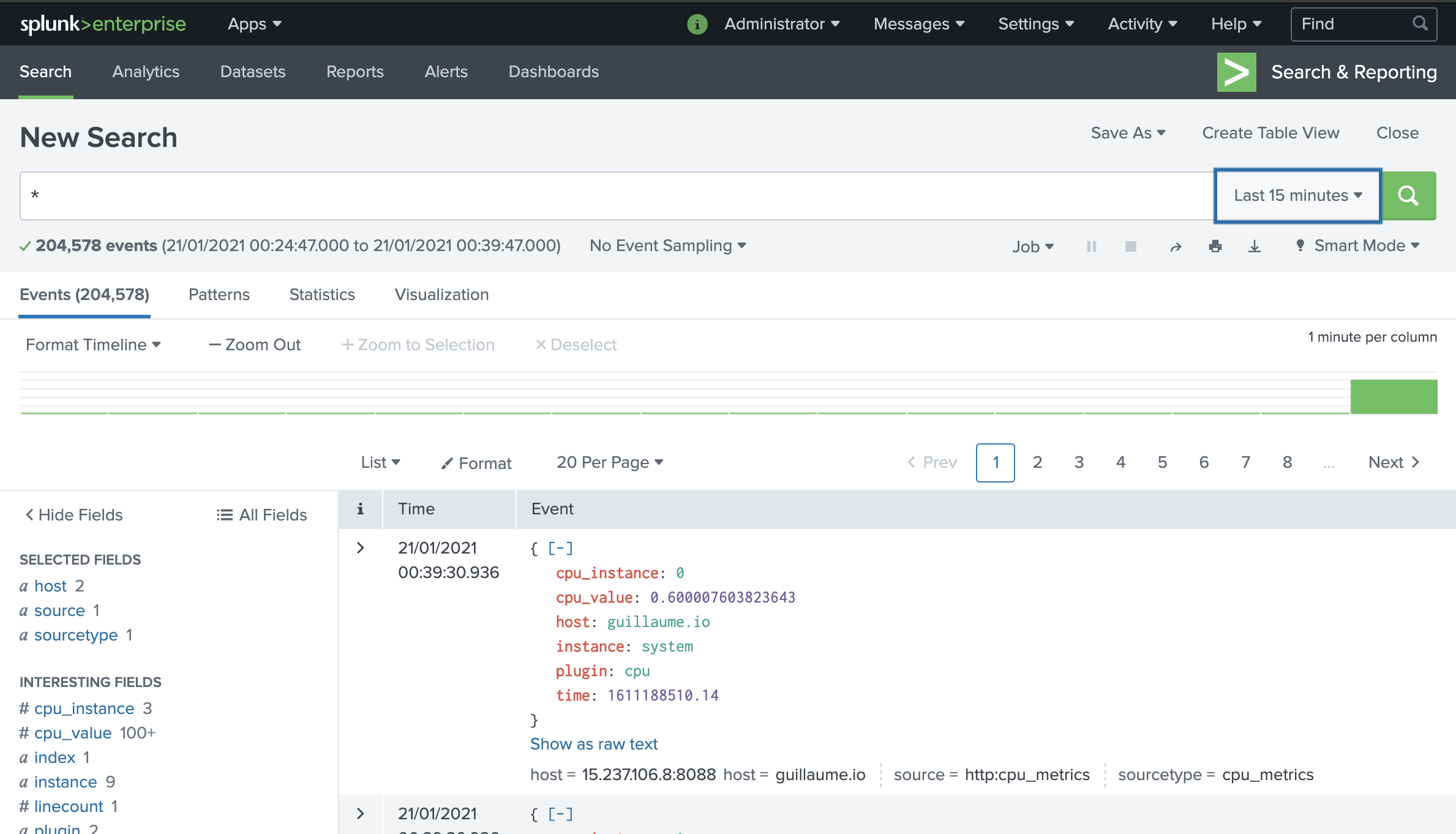Open the Save As dropdown
This screenshot has width=1456, height=834.
[x=1128, y=133]
